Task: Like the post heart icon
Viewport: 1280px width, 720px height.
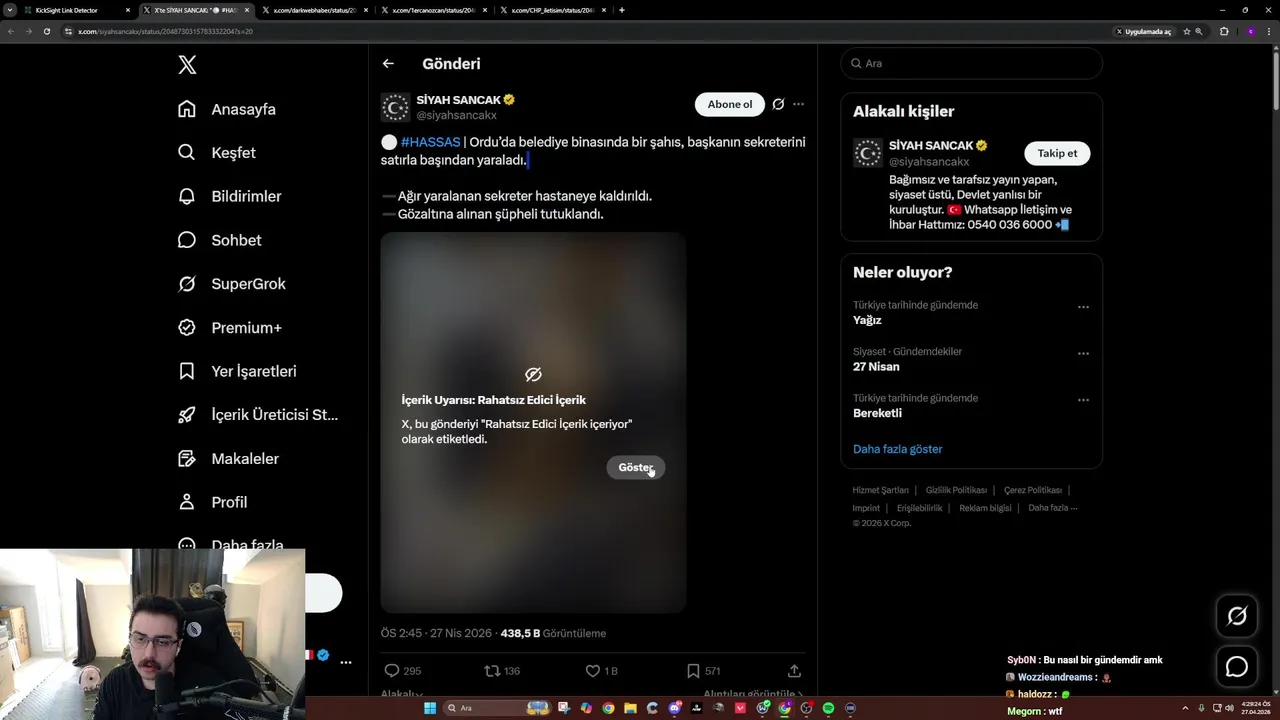Action: point(592,671)
